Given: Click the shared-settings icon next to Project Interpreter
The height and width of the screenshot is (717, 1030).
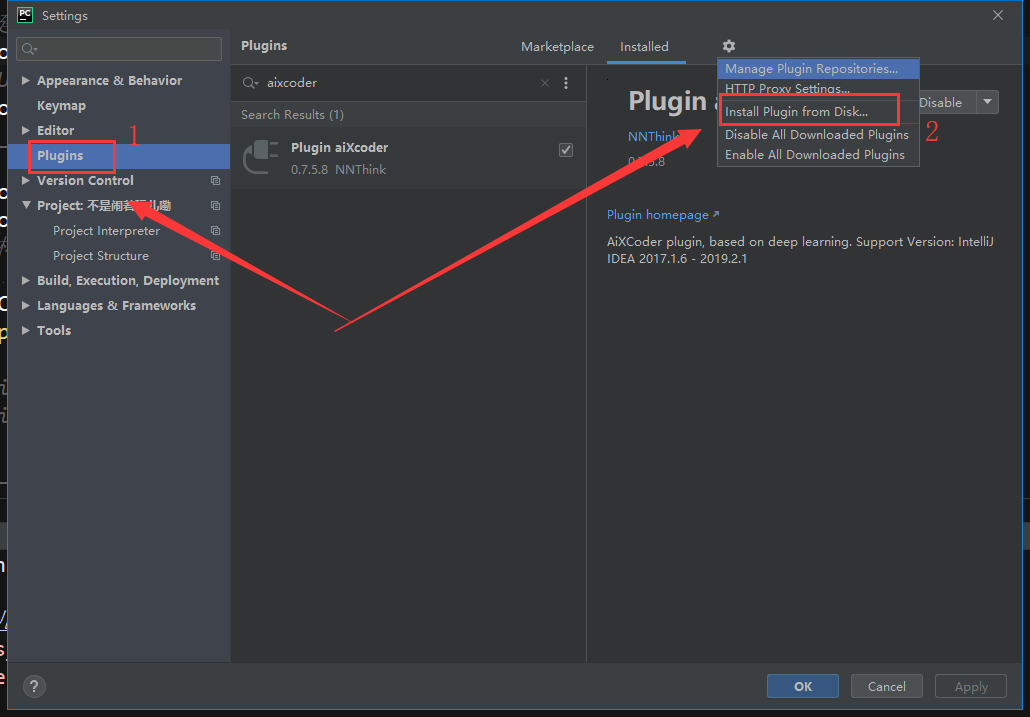Looking at the screenshot, I should (x=215, y=230).
